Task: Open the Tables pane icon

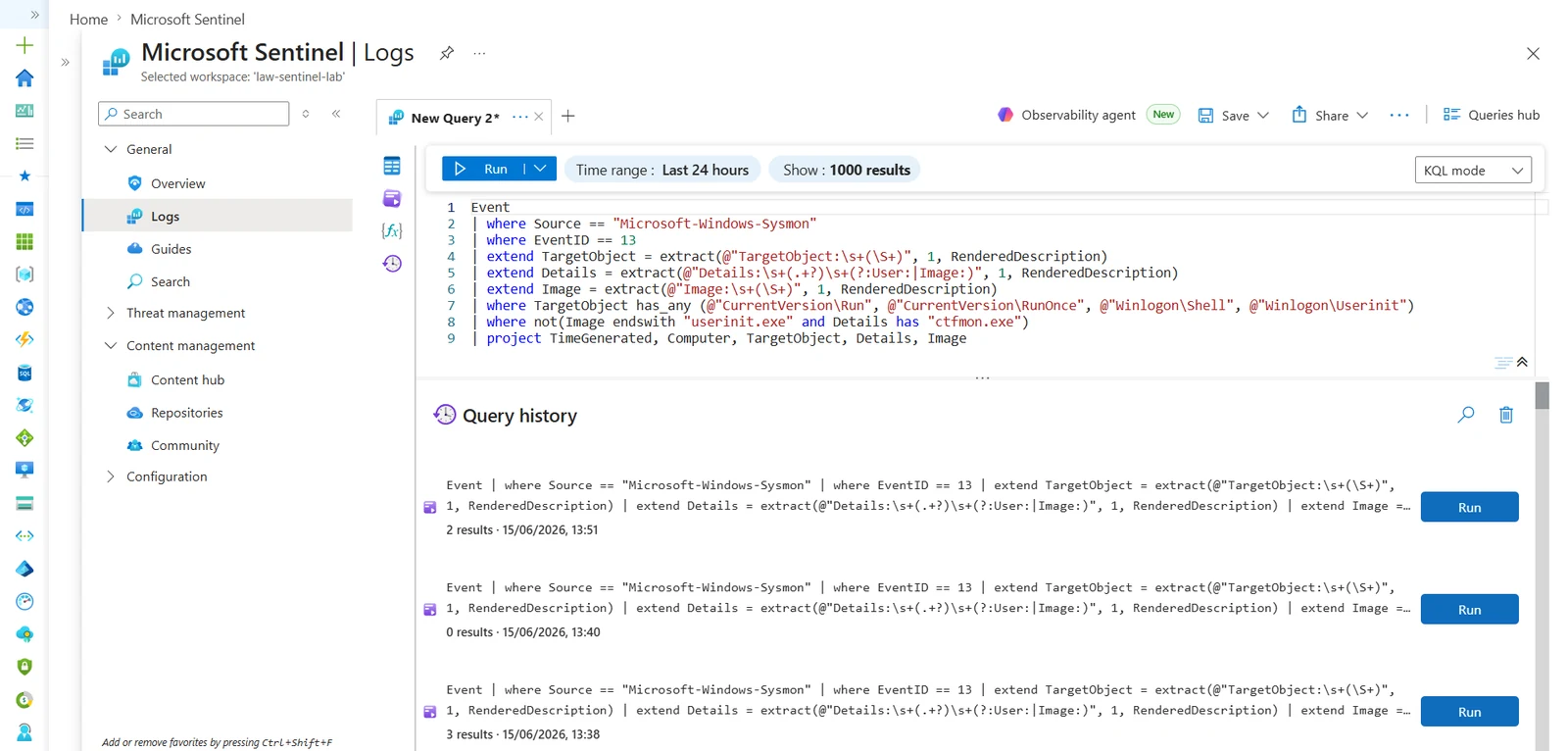Action: [x=392, y=167]
